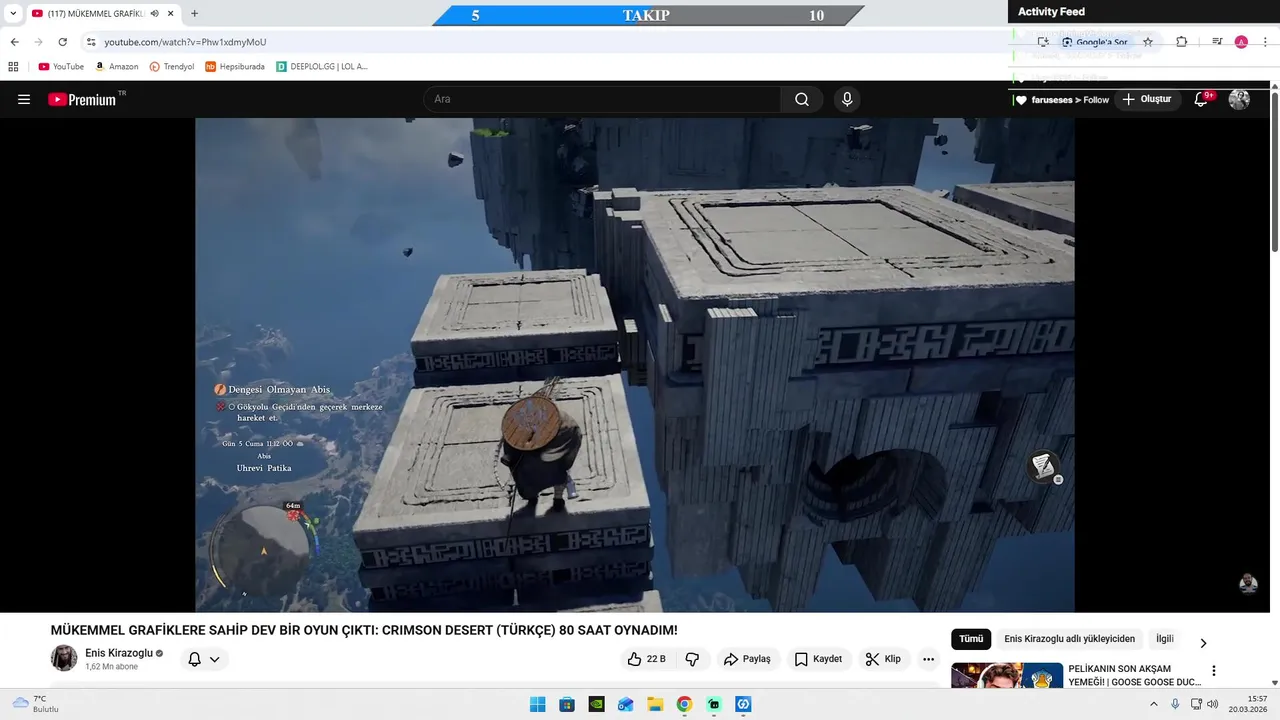
Task: Open the YouTube bookmark
Action: point(61,67)
